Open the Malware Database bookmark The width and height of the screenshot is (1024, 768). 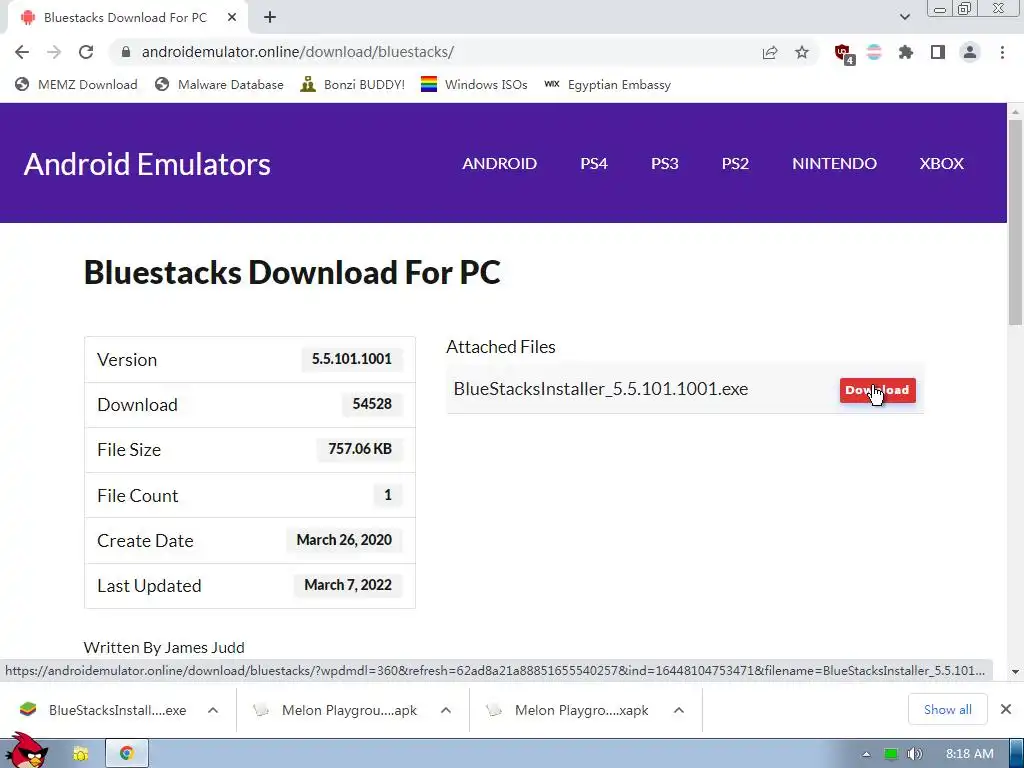[x=219, y=84]
